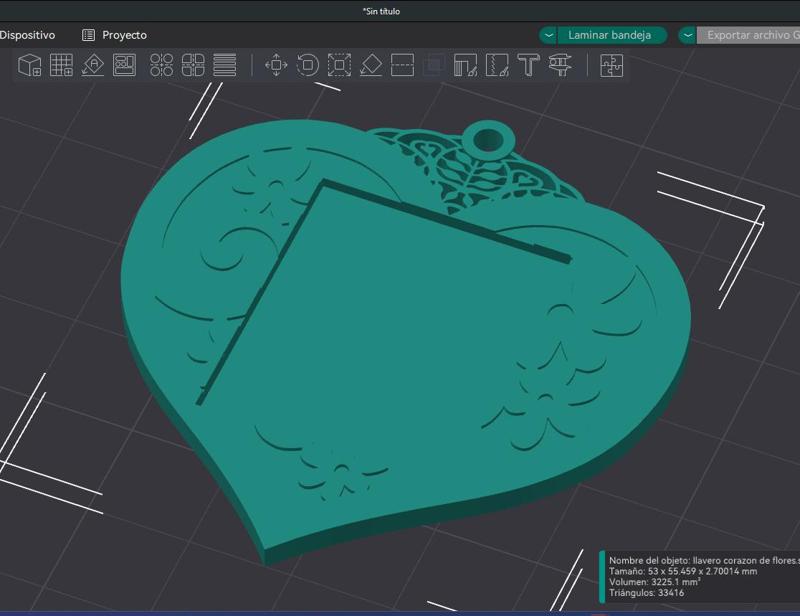Select the Scale tool

pyautogui.click(x=339, y=65)
